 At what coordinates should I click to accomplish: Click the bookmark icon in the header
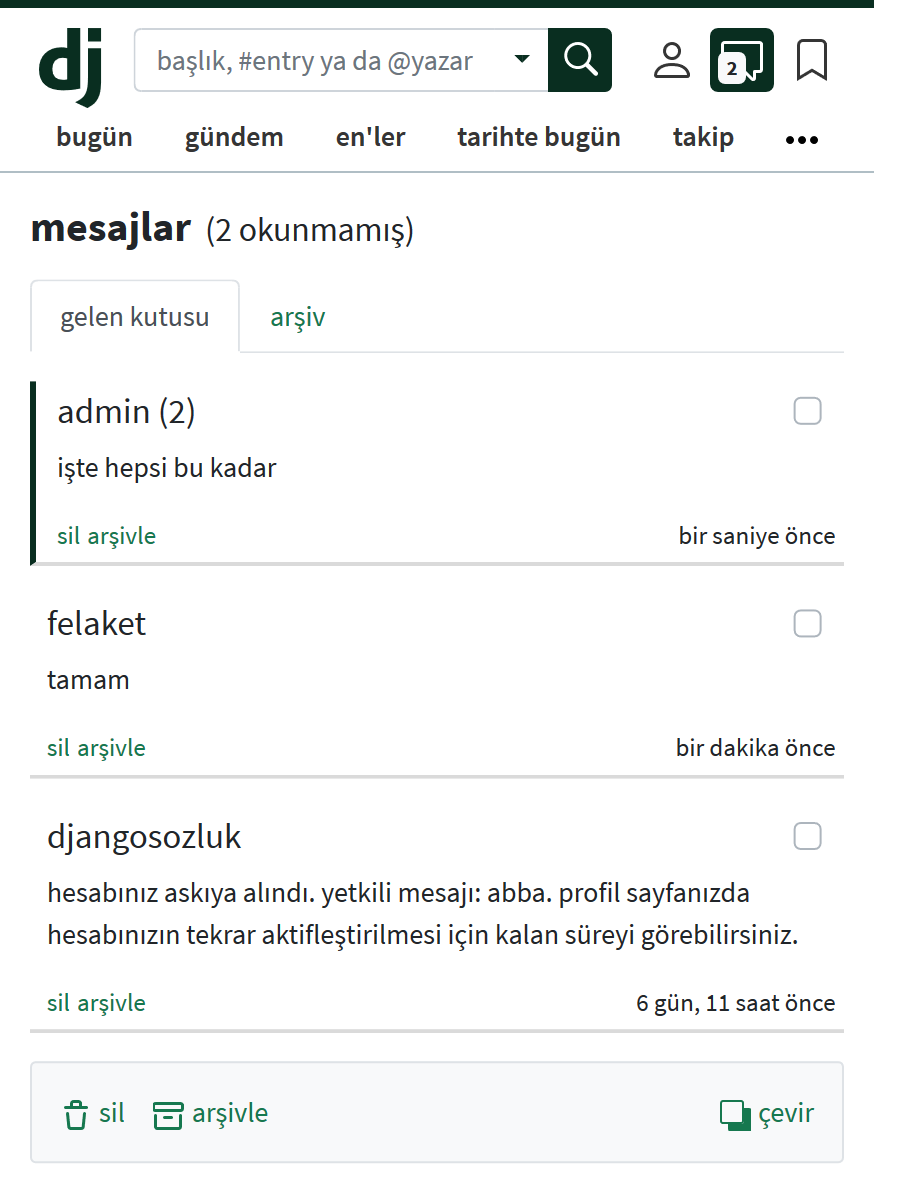[x=812, y=60]
